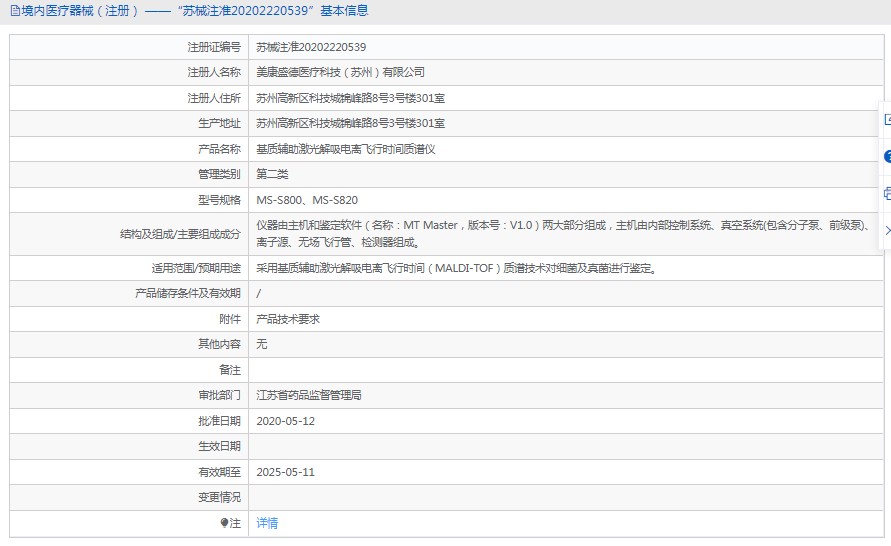This screenshot has height=546, width=891.
Task: Click the 适用范围/预期用途 row label
Action: coord(196,268)
